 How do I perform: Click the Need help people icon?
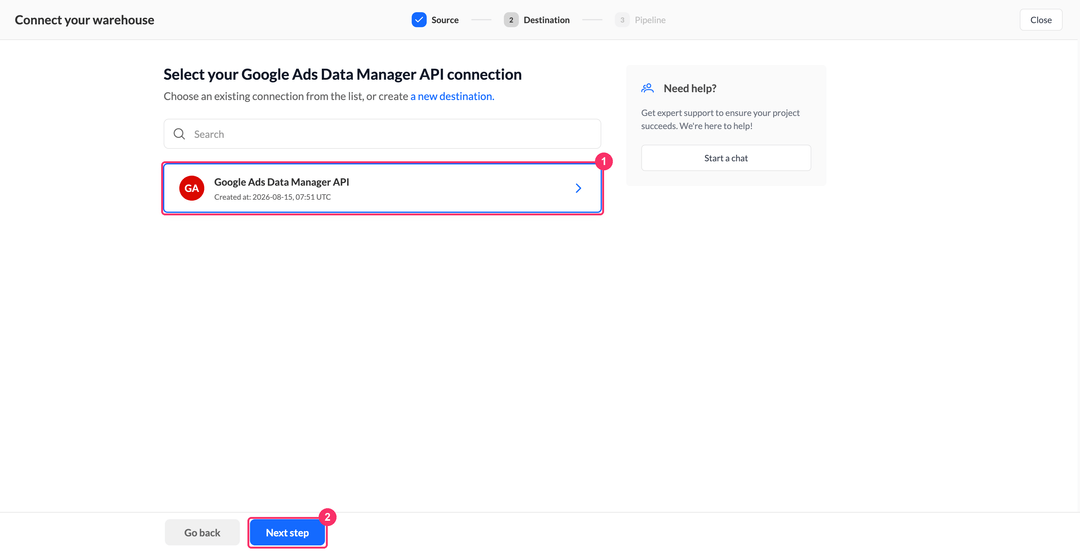(647, 88)
